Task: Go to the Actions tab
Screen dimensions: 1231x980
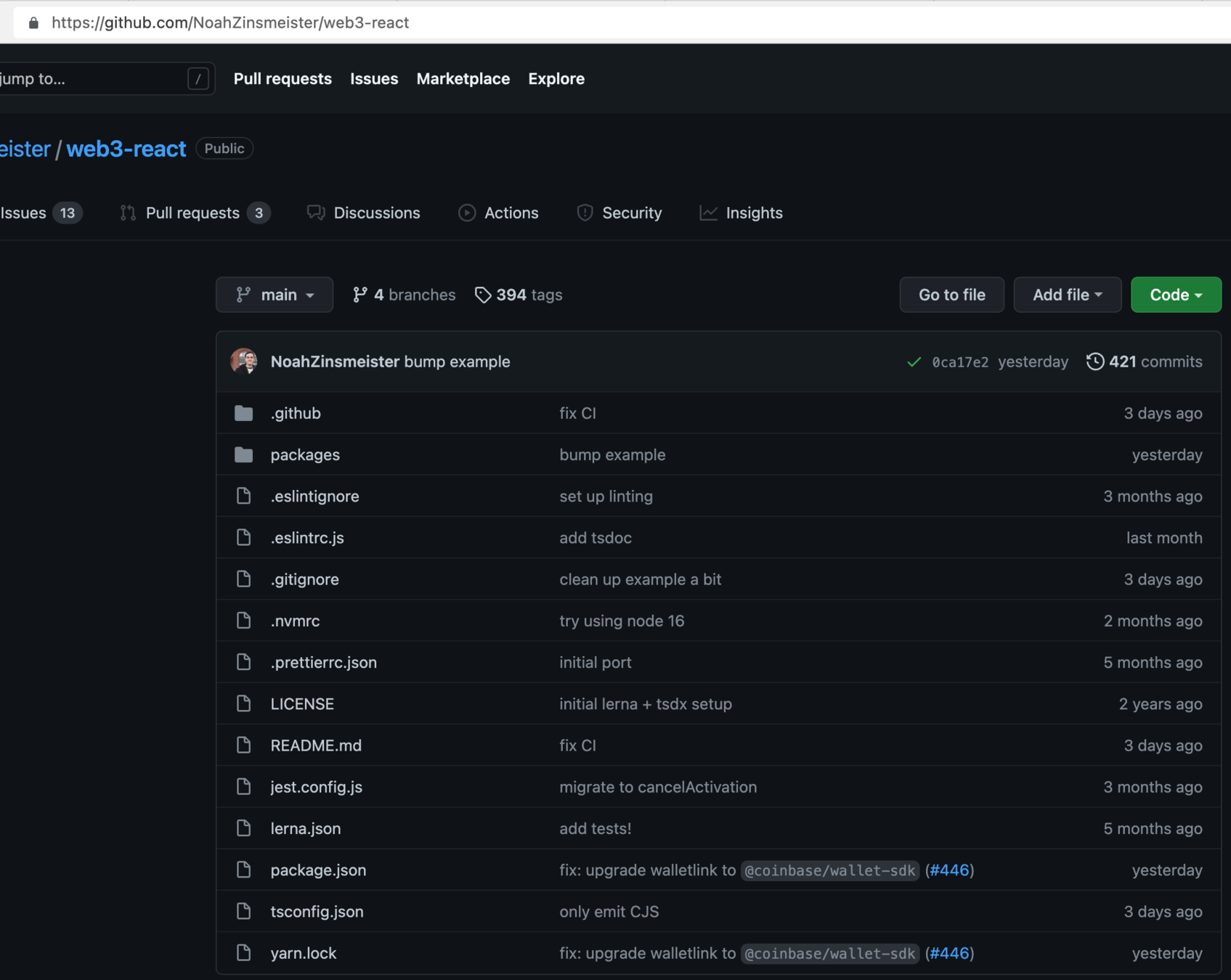Action: pyautogui.click(x=498, y=213)
